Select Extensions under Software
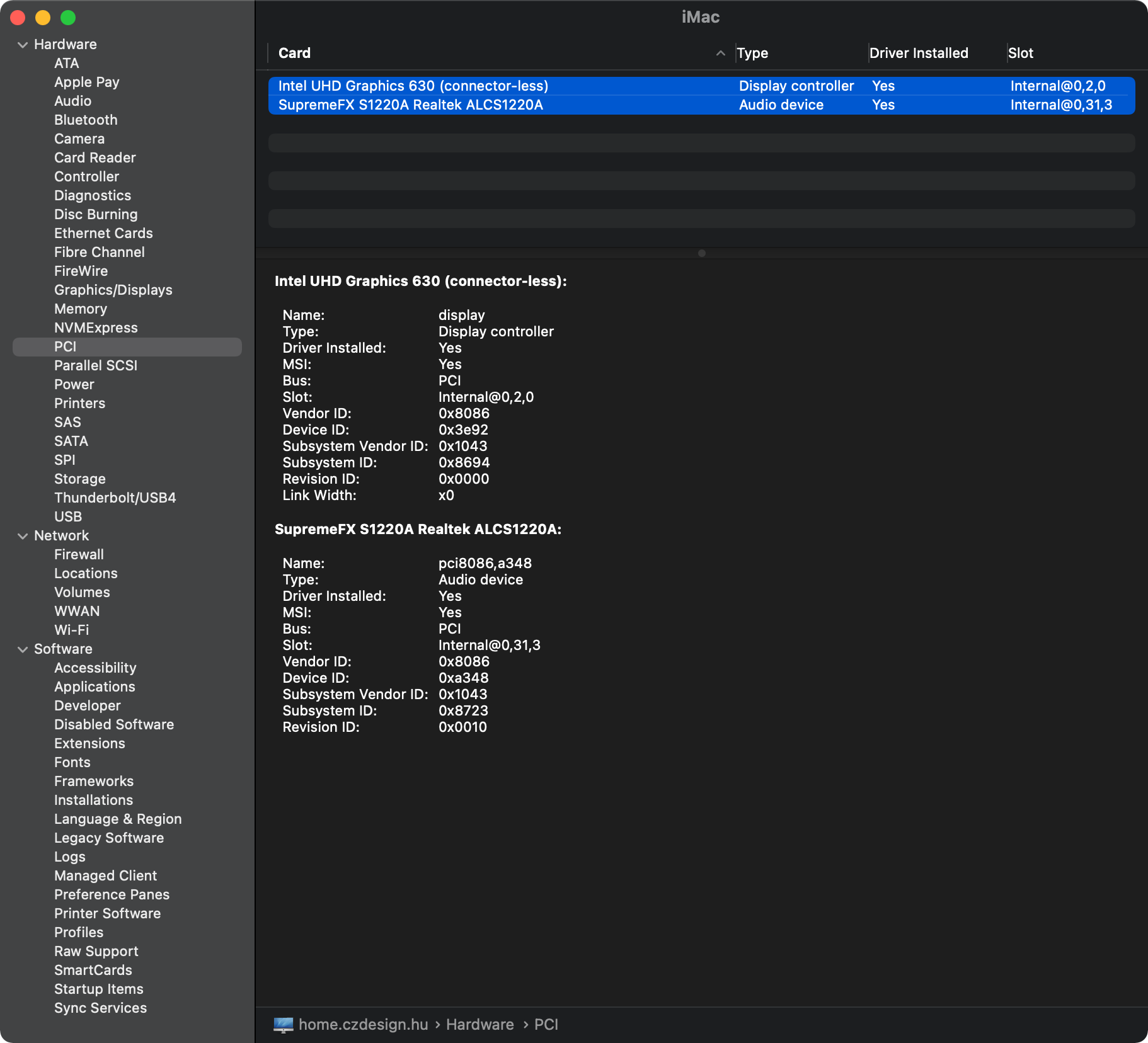Screen dimensions: 1148x1043 coord(90,744)
